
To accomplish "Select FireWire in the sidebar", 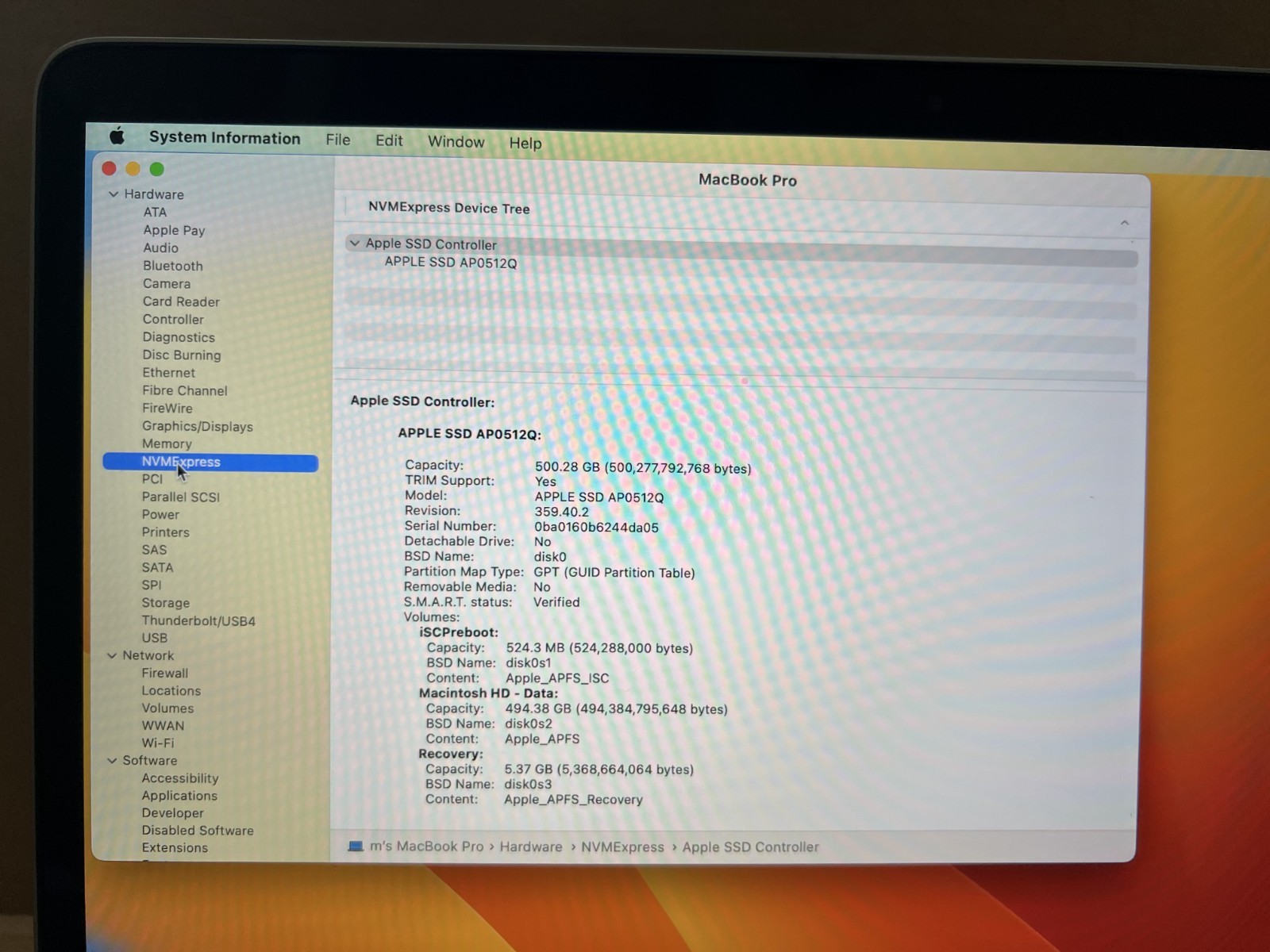I will pos(167,408).
